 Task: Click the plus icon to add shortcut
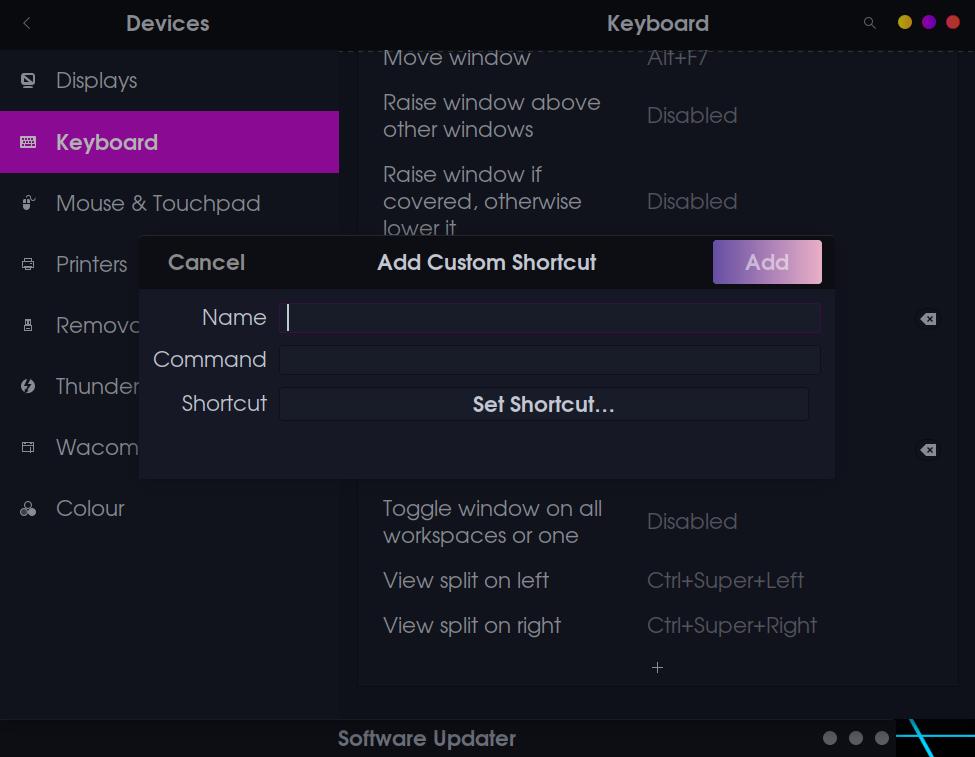(657, 667)
